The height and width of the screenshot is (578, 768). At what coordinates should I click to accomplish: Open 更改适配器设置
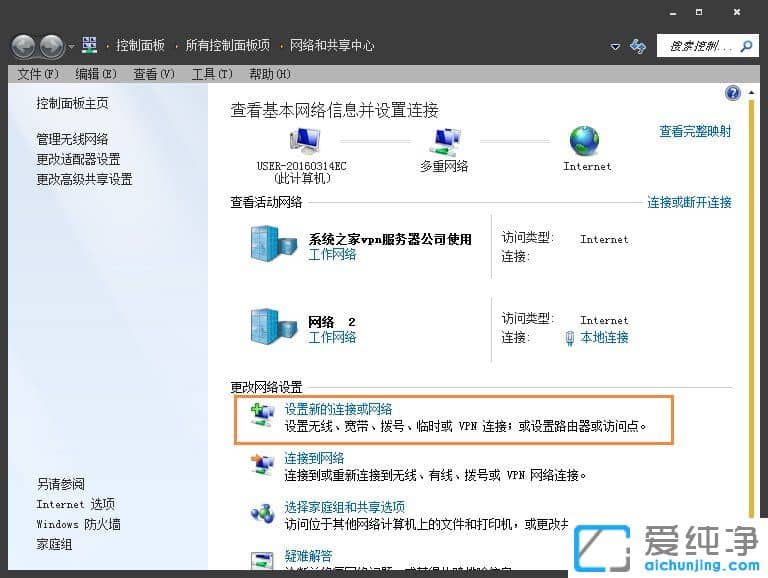click(x=78, y=159)
